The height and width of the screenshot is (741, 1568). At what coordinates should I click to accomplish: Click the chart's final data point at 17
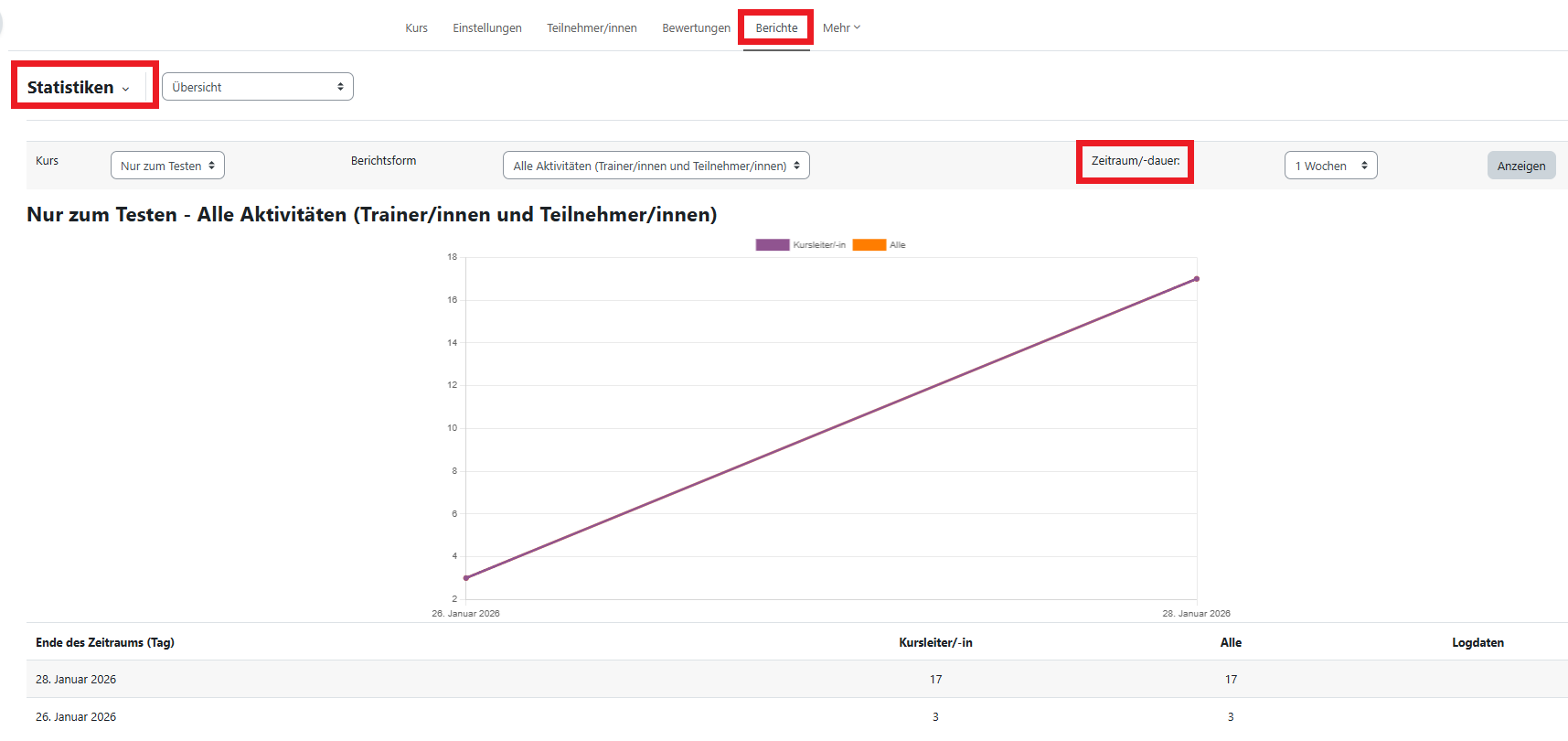pos(1196,279)
